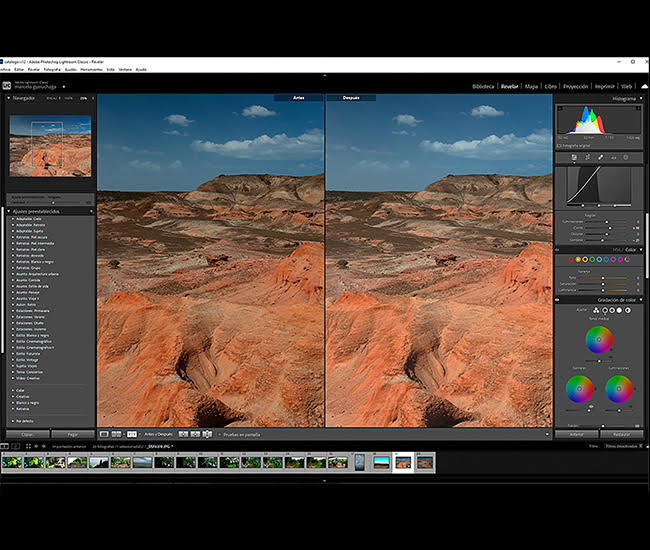Select the Edit sliders tool icon

(x=572, y=157)
